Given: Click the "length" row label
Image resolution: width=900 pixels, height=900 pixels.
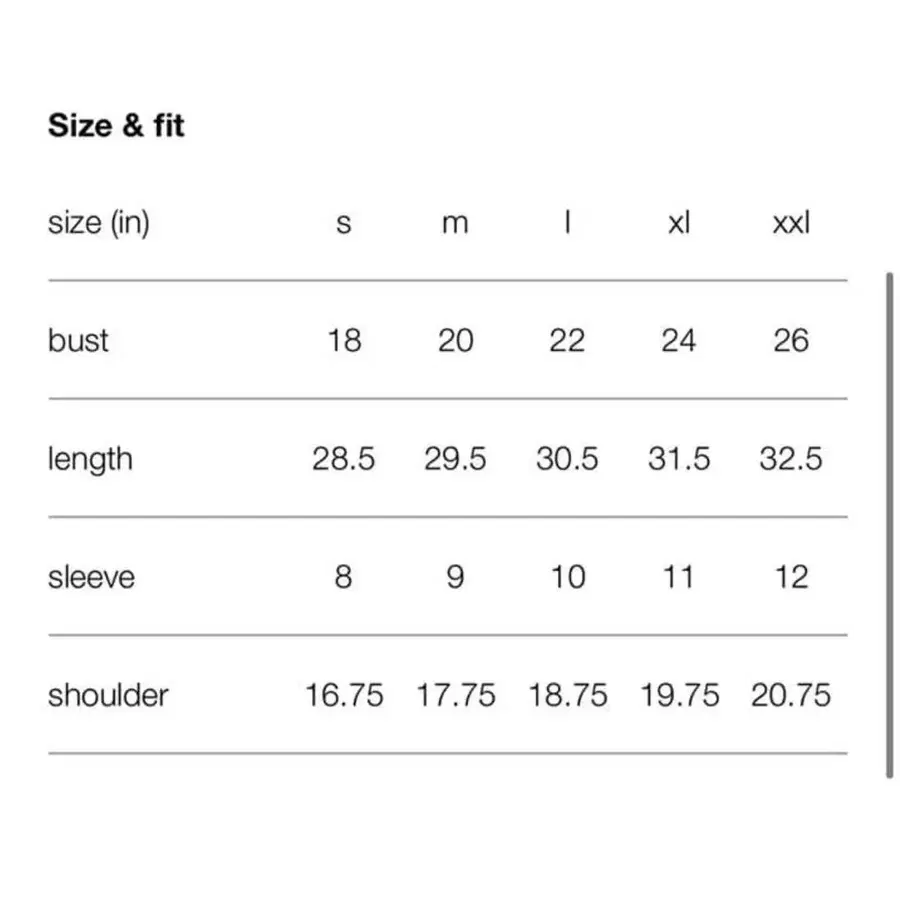Looking at the screenshot, I should coord(90,459).
